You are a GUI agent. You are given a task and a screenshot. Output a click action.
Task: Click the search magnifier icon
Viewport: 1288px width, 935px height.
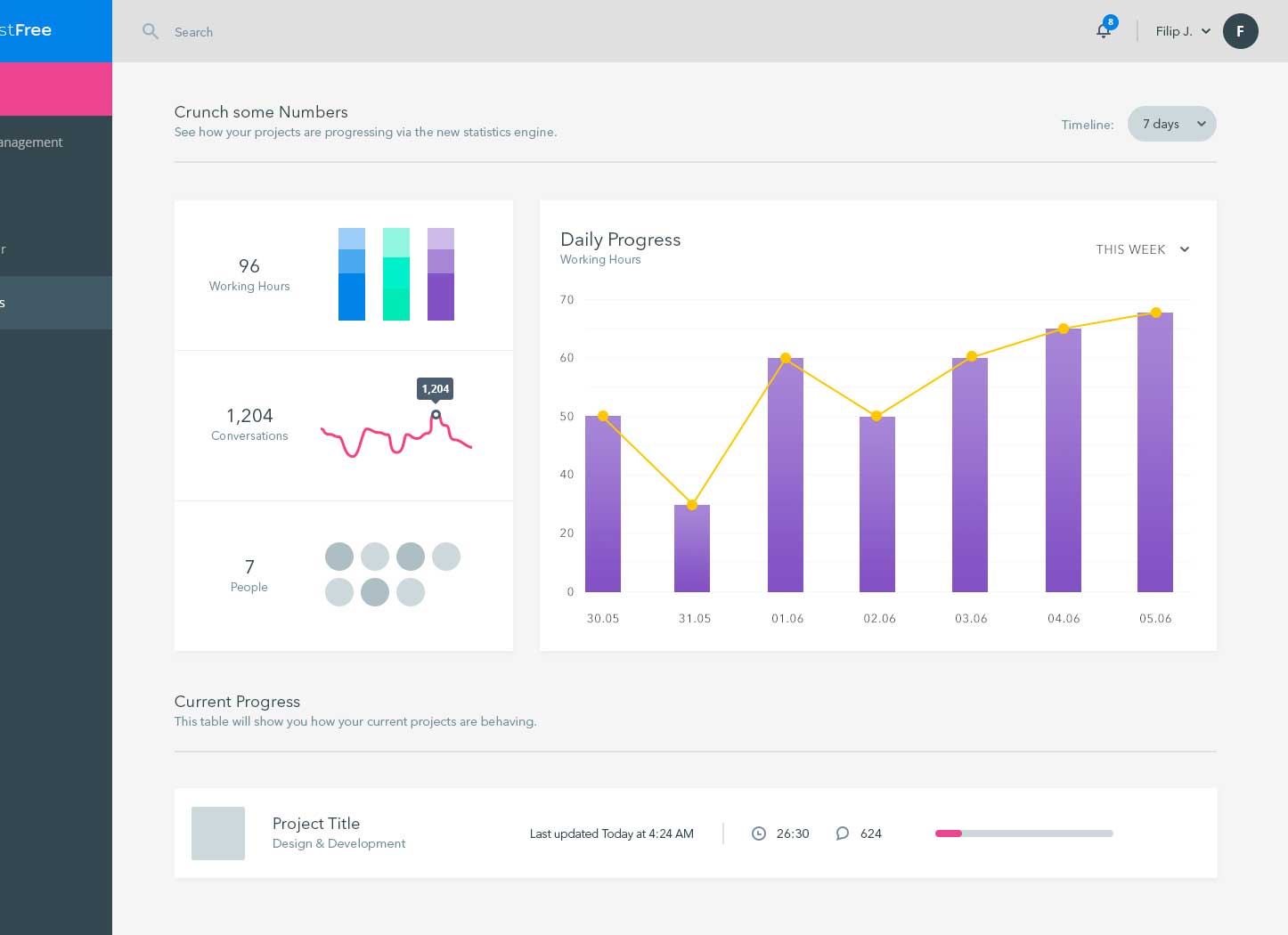(151, 31)
